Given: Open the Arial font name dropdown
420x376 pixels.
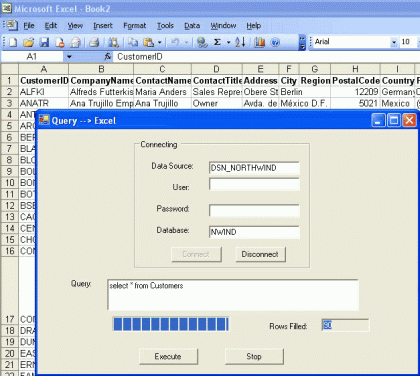Looking at the screenshot, I should pos(394,42).
